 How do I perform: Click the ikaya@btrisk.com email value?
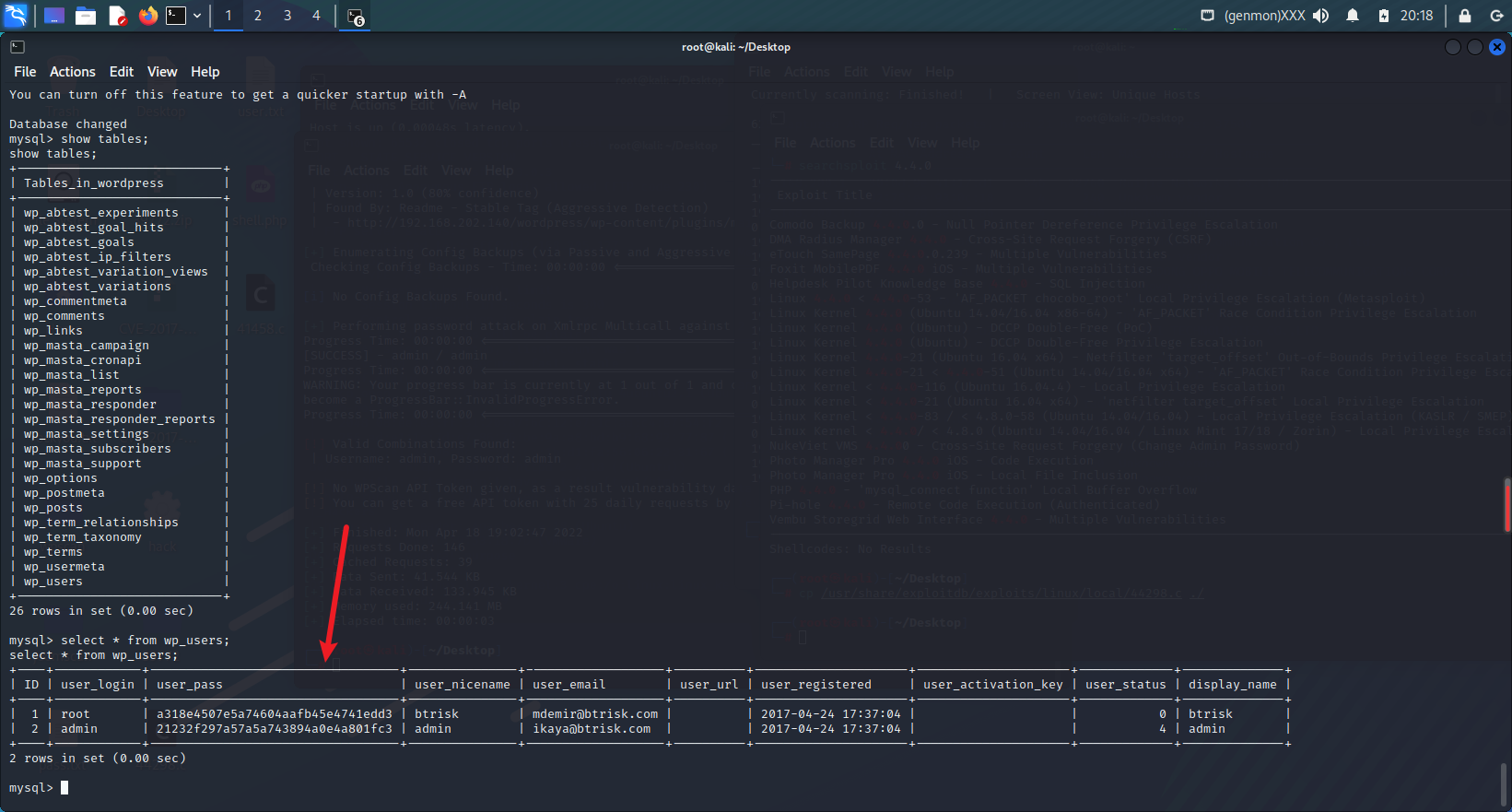(x=592, y=729)
